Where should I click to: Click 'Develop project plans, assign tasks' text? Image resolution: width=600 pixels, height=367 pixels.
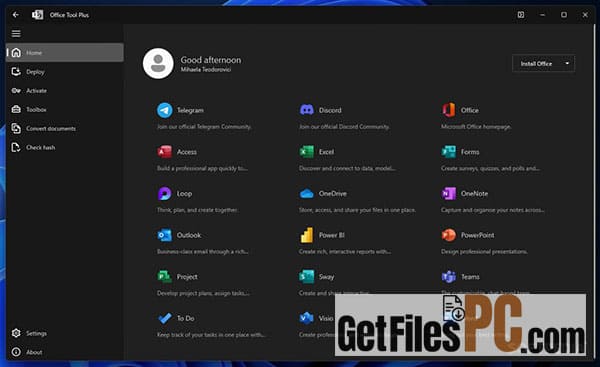click(x=203, y=294)
